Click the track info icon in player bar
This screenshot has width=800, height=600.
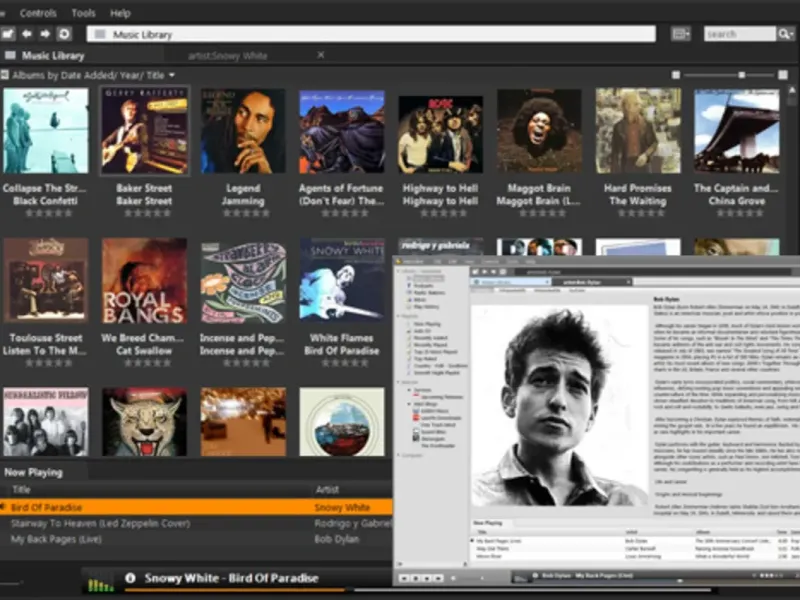click(130, 578)
